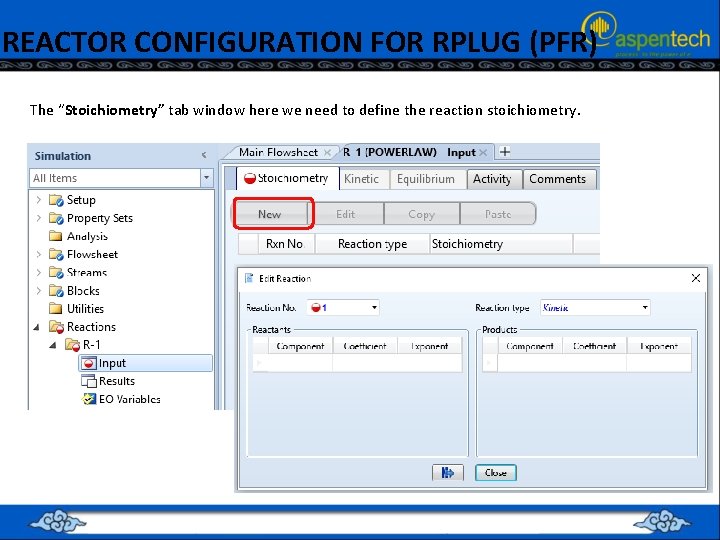Collapse the R-1 tree node
The height and width of the screenshot is (540, 720).
pos(53,345)
